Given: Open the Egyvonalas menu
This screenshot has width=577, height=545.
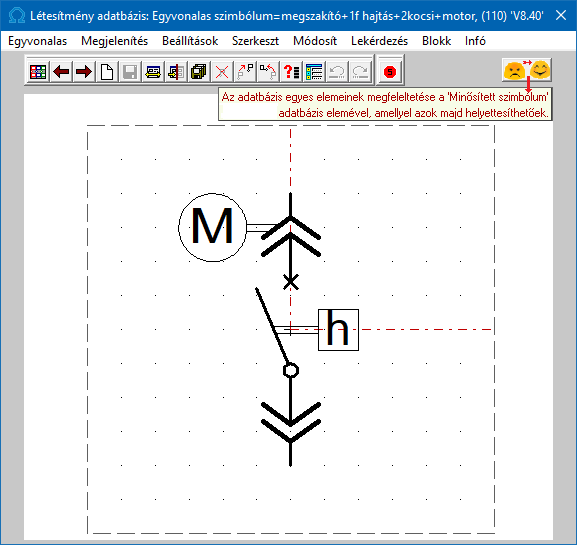Looking at the screenshot, I should (x=38, y=41).
